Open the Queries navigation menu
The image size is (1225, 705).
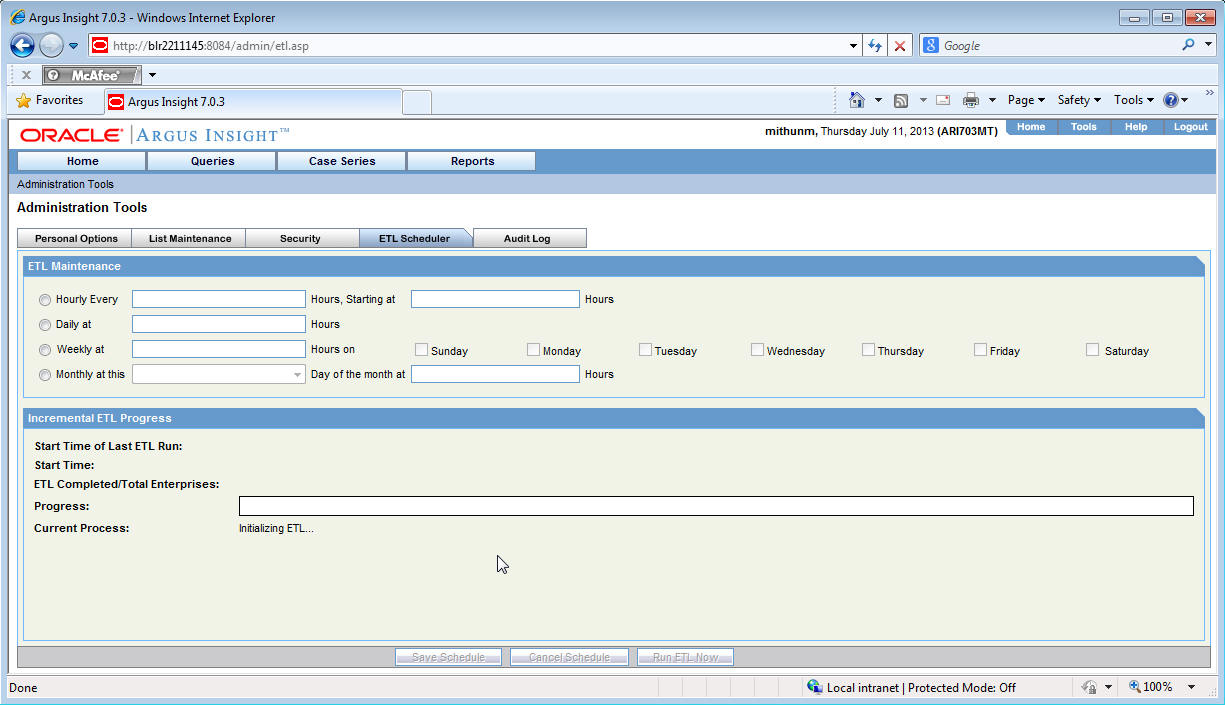pos(212,161)
